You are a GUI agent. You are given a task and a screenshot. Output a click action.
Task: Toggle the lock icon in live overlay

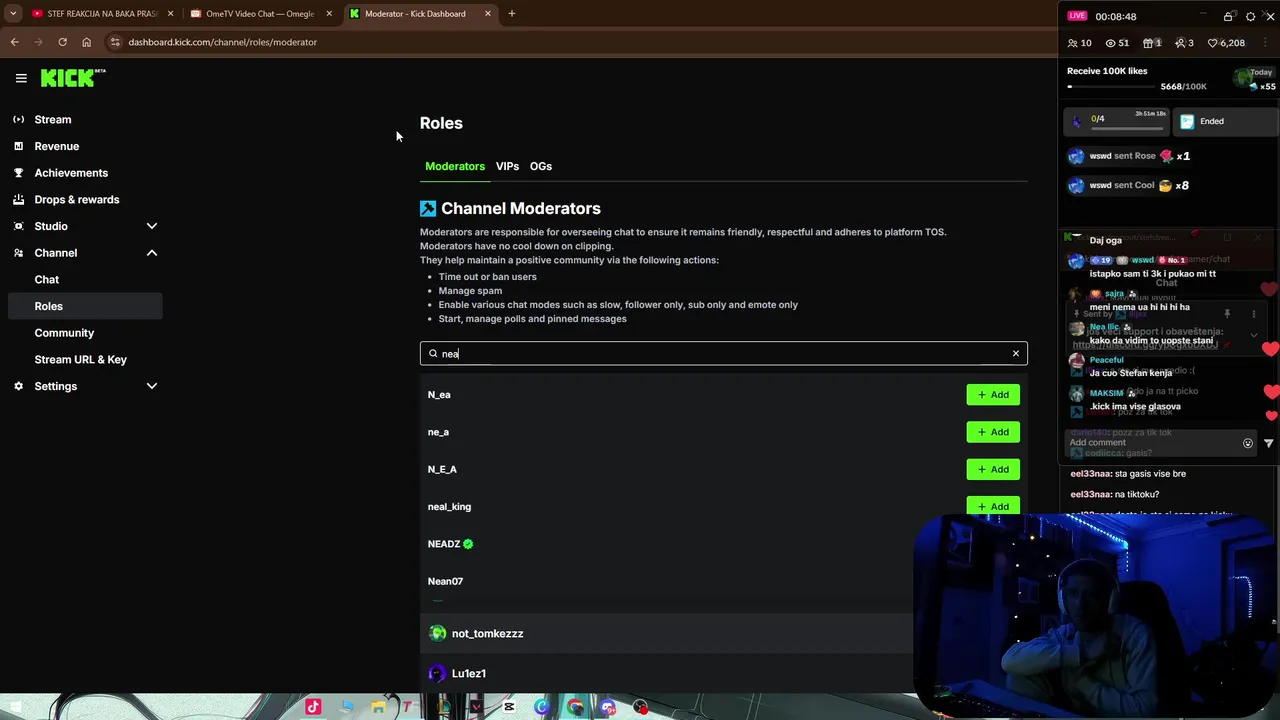[x=1228, y=16]
